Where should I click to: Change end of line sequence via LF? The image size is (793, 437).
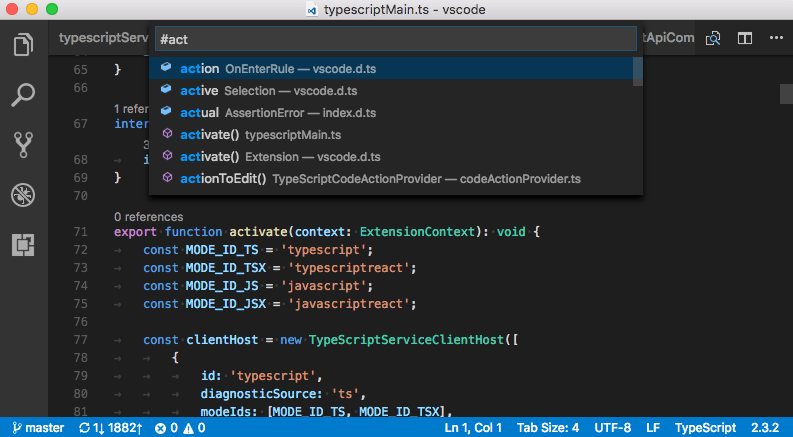pyautogui.click(x=653, y=428)
